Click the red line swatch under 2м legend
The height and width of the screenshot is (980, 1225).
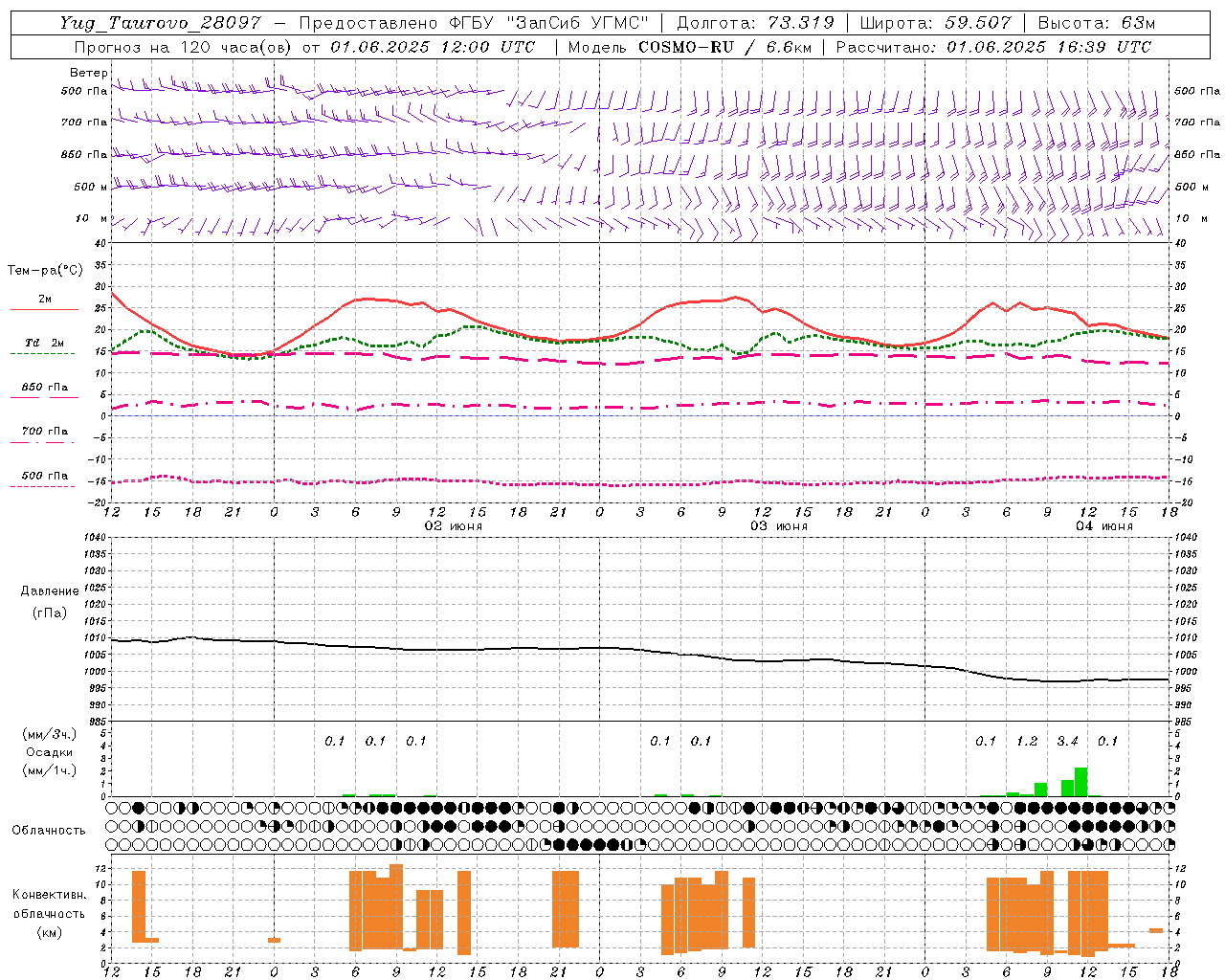point(44,310)
